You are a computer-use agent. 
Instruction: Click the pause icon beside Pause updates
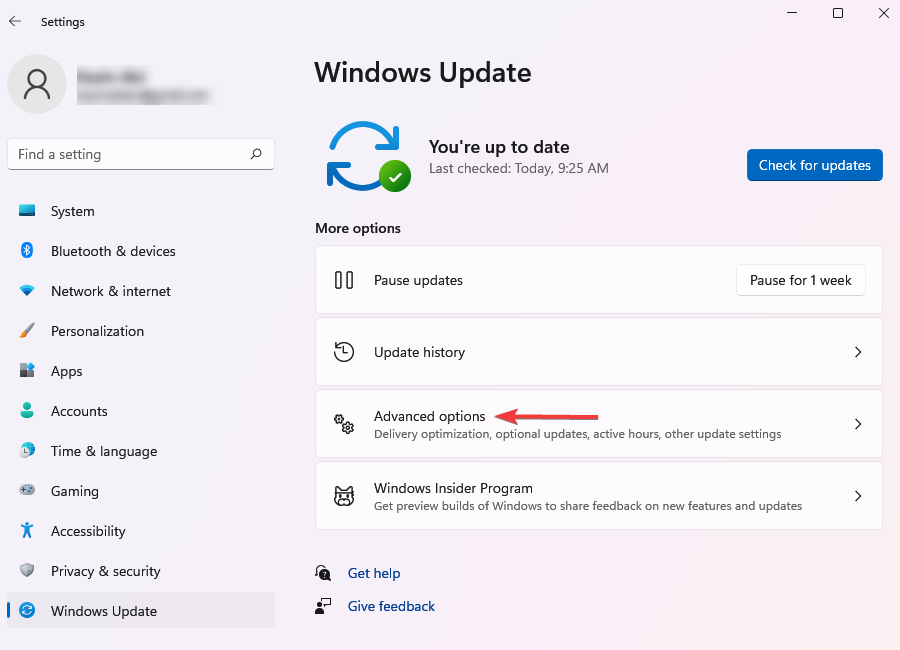[x=344, y=280]
